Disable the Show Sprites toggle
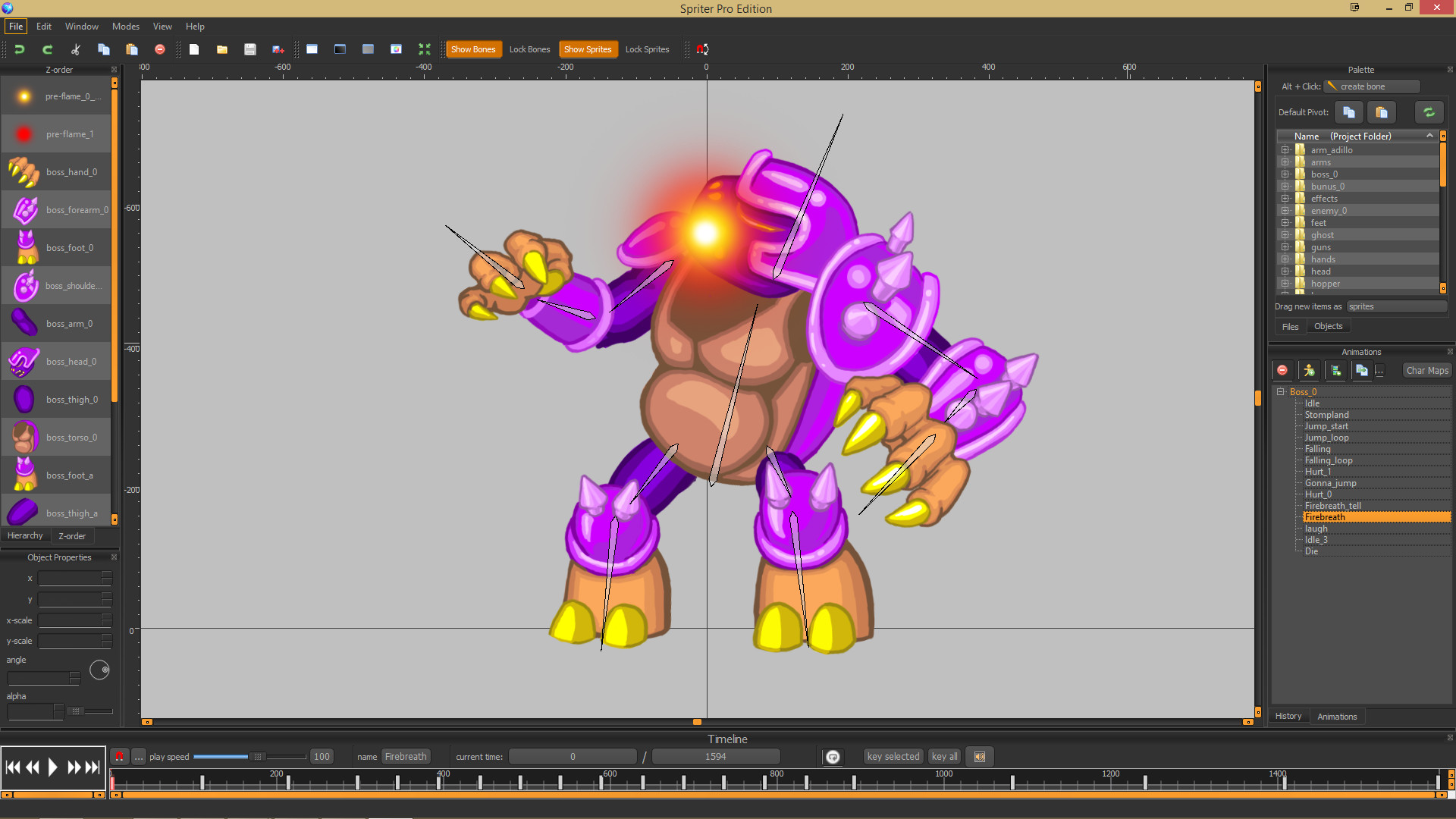Image resolution: width=1456 pixels, height=819 pixels. click(588, 49)
